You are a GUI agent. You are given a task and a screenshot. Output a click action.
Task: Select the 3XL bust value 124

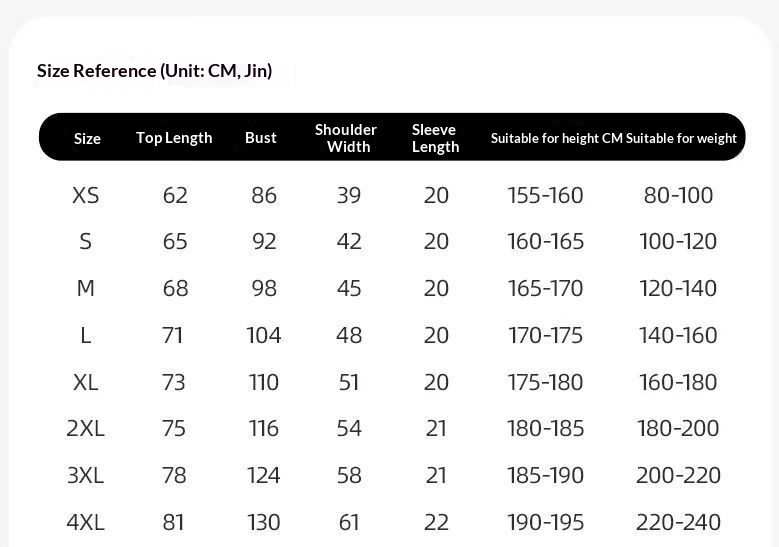click(x=264, y=475)
